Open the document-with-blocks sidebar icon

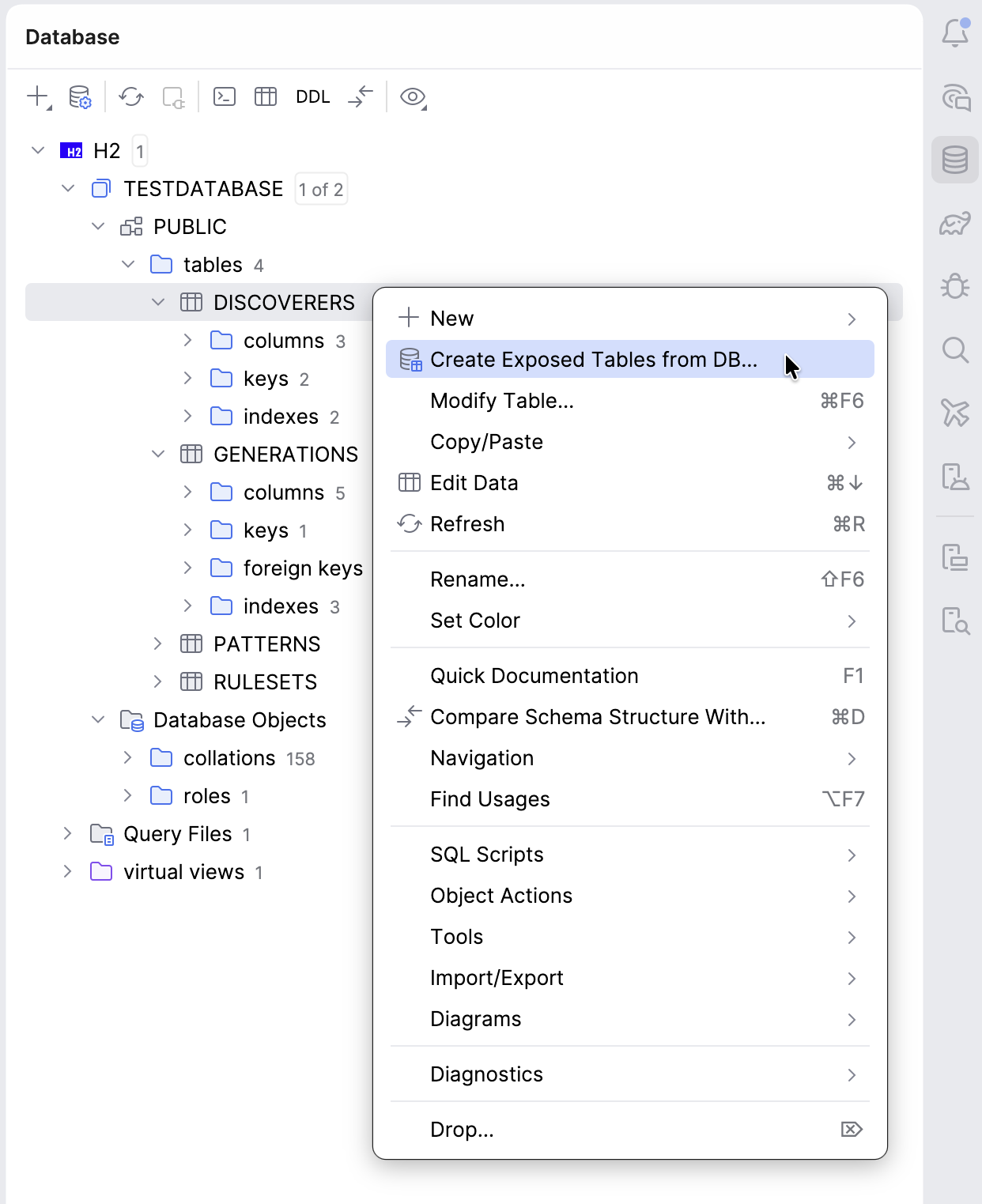(x=955, y=557)
